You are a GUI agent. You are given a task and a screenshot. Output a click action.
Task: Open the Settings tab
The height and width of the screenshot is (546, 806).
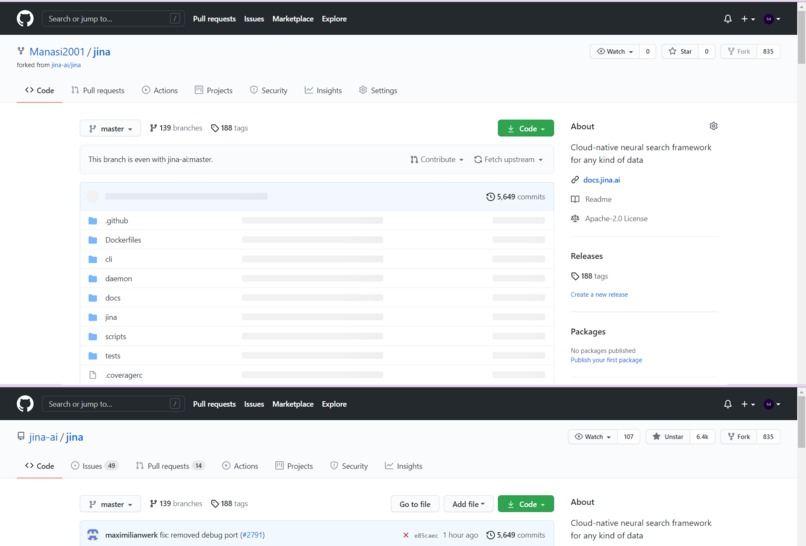point(378,90)
